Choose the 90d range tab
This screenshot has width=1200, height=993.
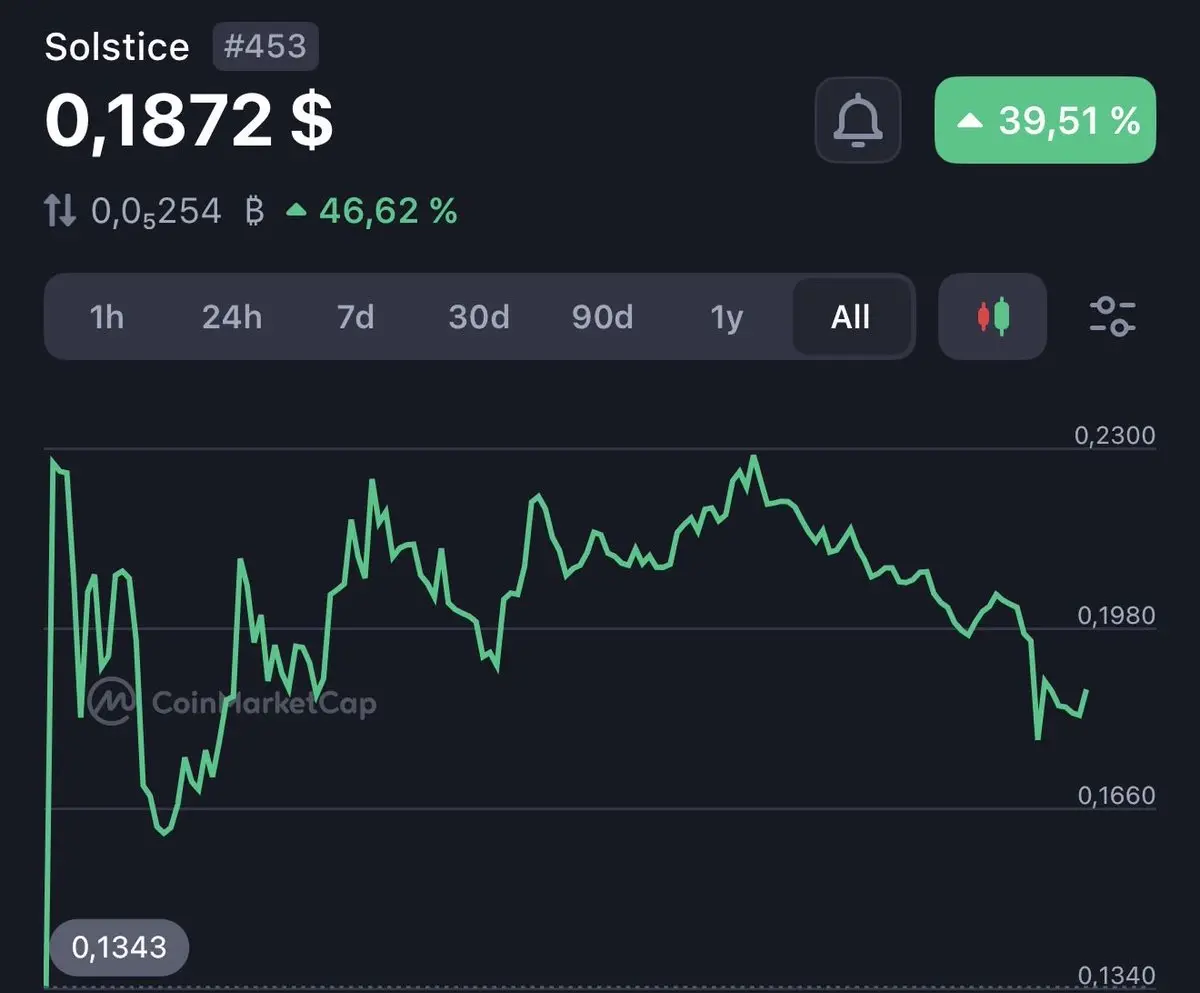tap(602, 317)
